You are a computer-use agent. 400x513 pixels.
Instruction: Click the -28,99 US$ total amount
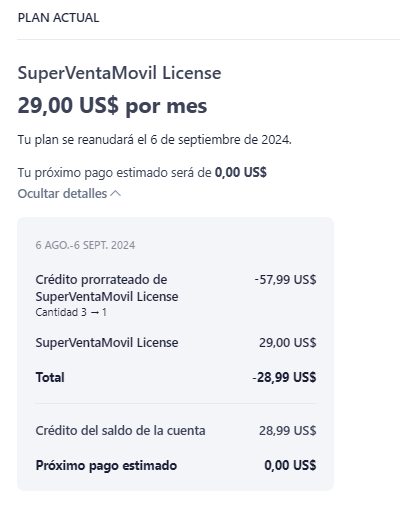(284, 378)
